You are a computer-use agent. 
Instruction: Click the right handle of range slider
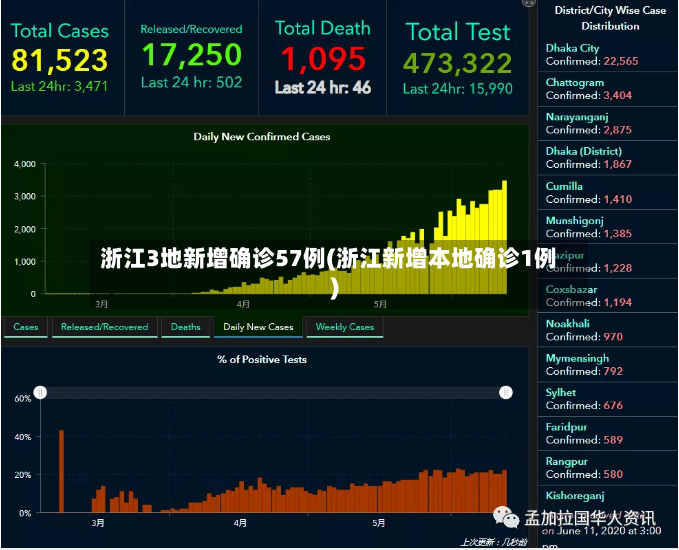pyautogui.click(x=505, y=392)
